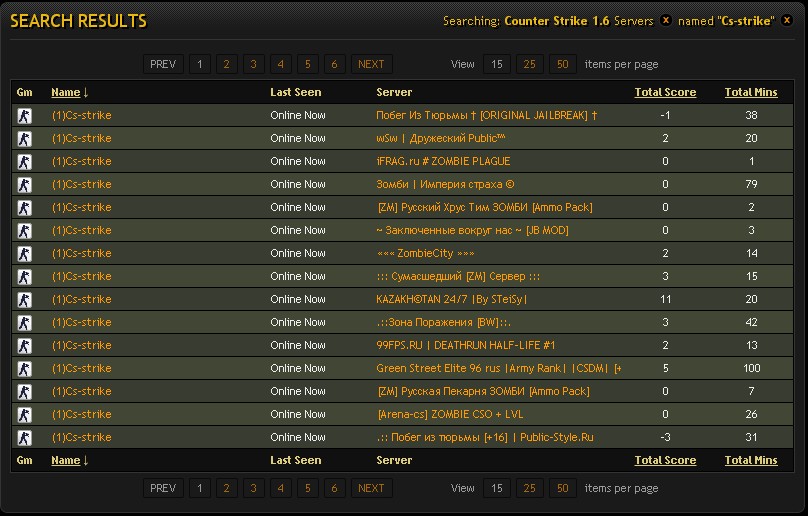Image resolution: width=808 pixels, height=516 pixels.
Task: Open the 99FPS.RU DEATHRUN HALF-LIFE #1 server link
Action: (465, 346)
